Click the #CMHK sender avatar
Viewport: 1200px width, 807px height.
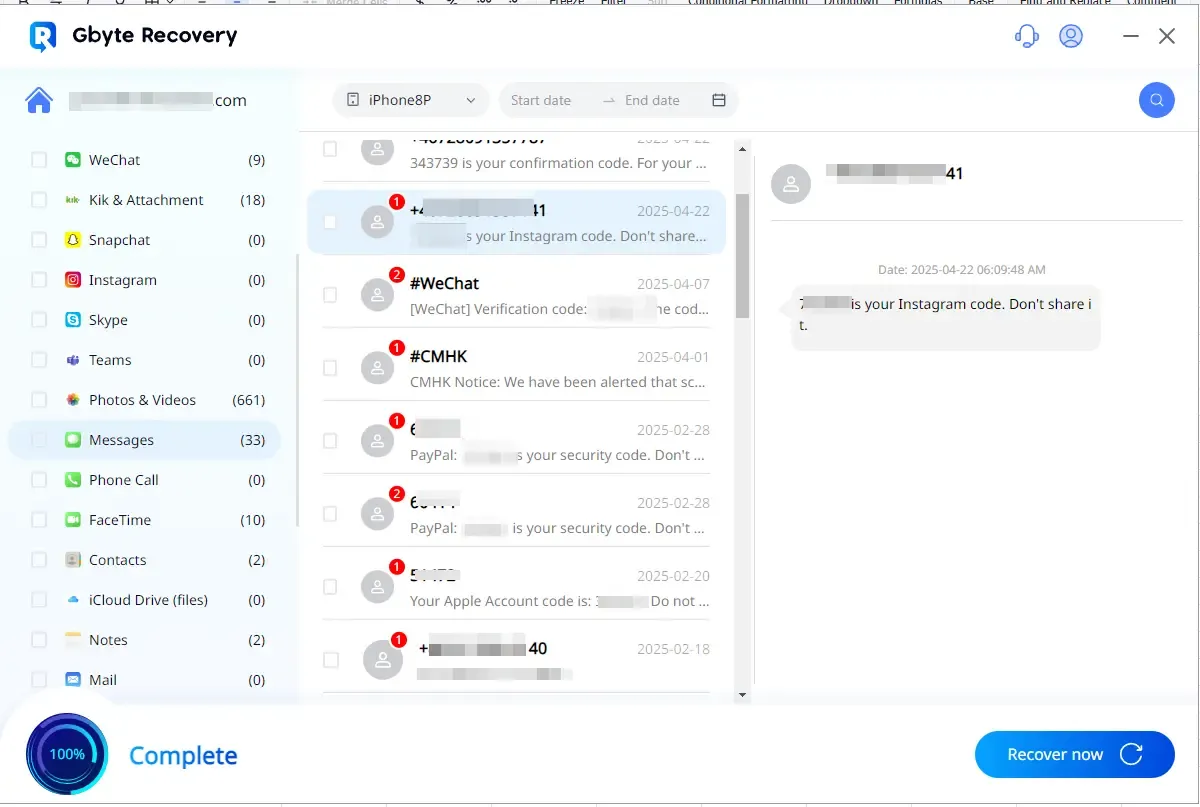pyautogui.click(x=377, y=368)
